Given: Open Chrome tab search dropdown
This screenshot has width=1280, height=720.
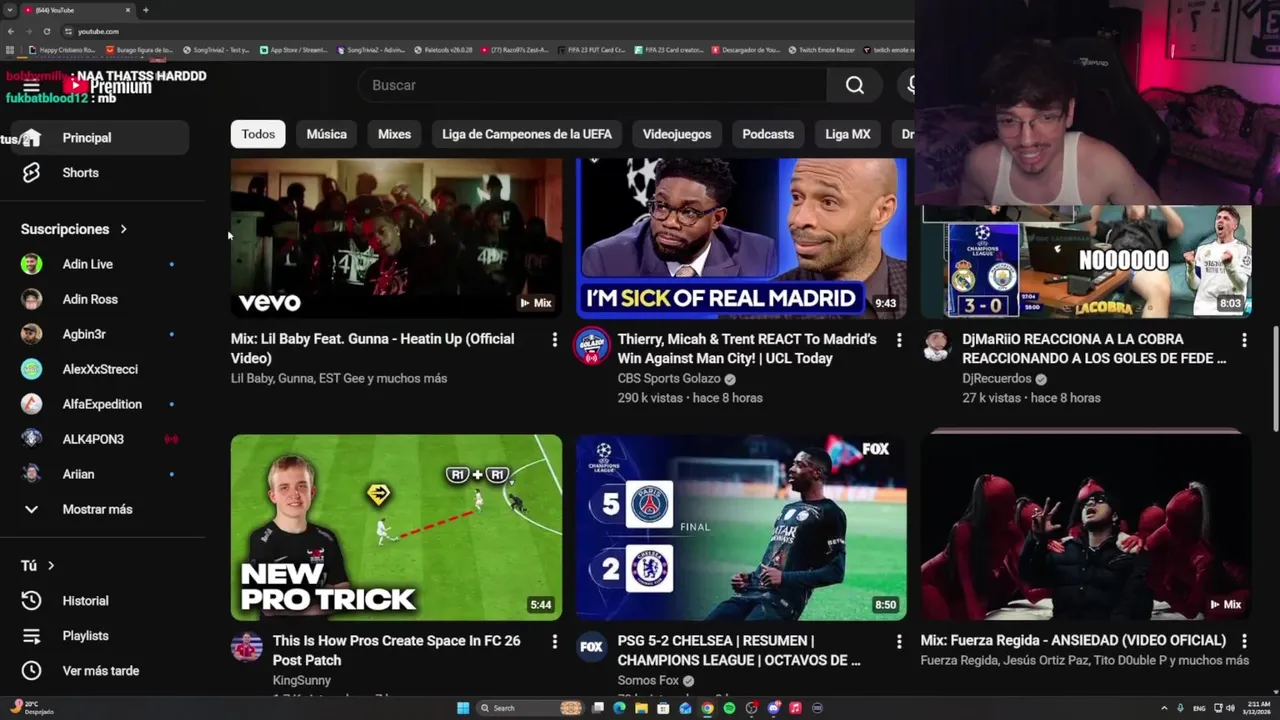Looking at the screenshot, I should click(10, 10).
